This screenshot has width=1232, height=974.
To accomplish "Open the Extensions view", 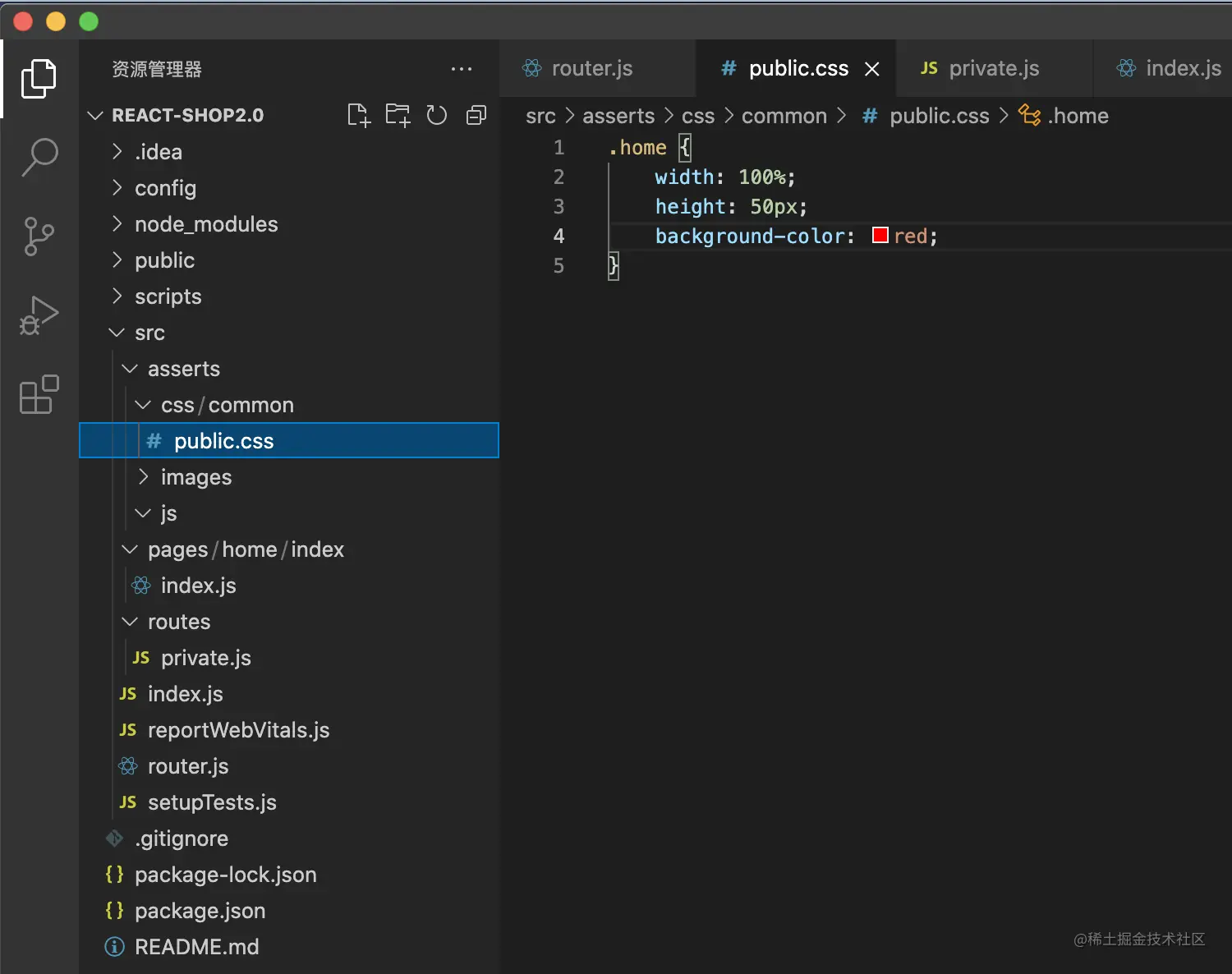I will point(39,395).
